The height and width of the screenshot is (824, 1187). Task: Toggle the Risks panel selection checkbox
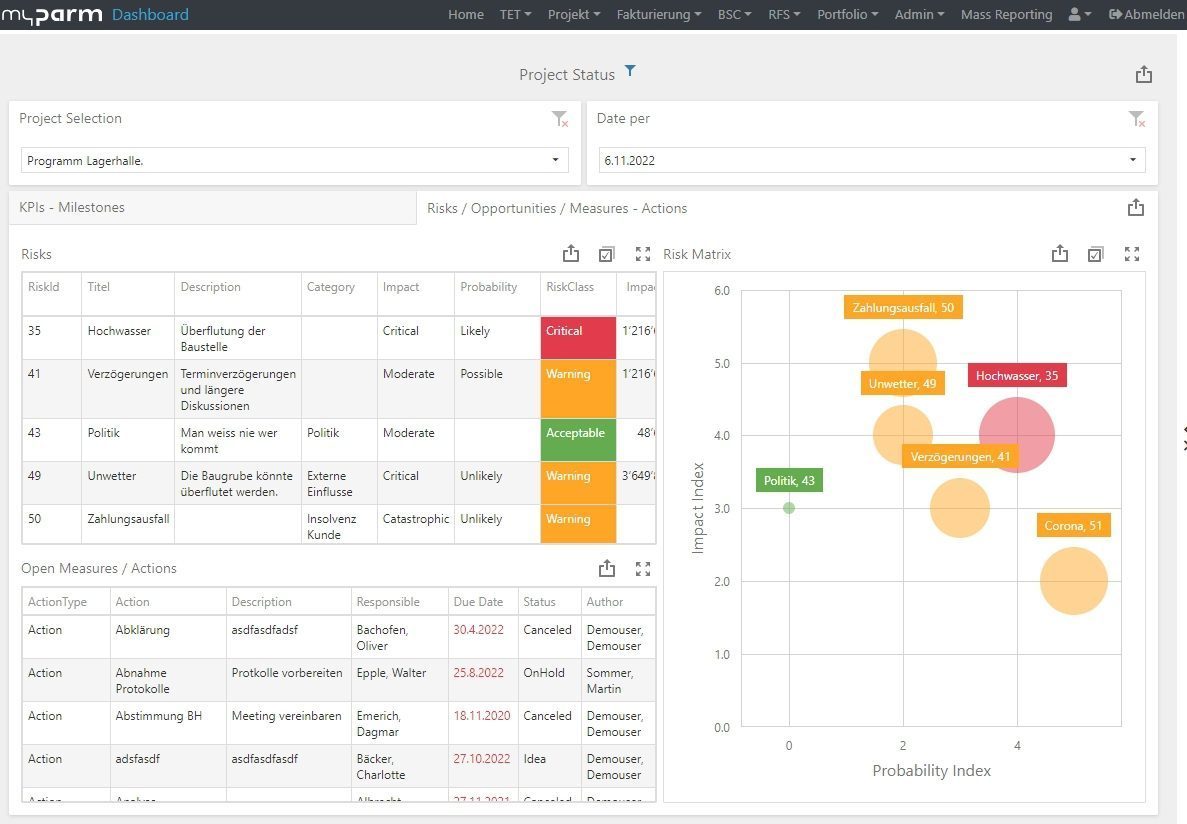(607, 254)
